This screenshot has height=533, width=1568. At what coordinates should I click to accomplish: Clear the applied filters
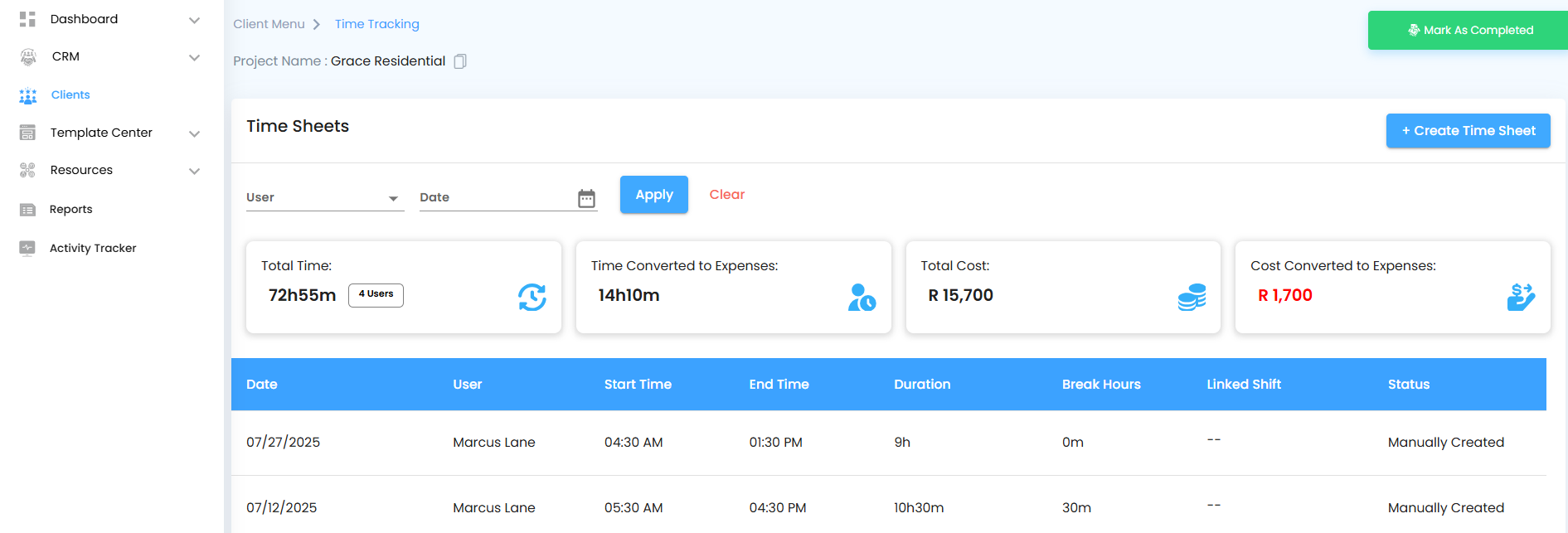(726, 195)
